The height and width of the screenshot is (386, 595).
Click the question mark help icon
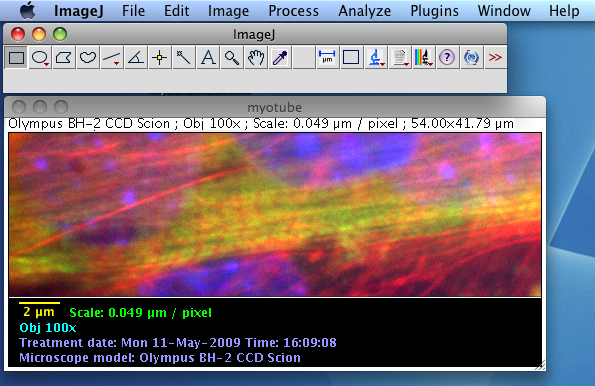pyautogui.click(x=447, y=58)
